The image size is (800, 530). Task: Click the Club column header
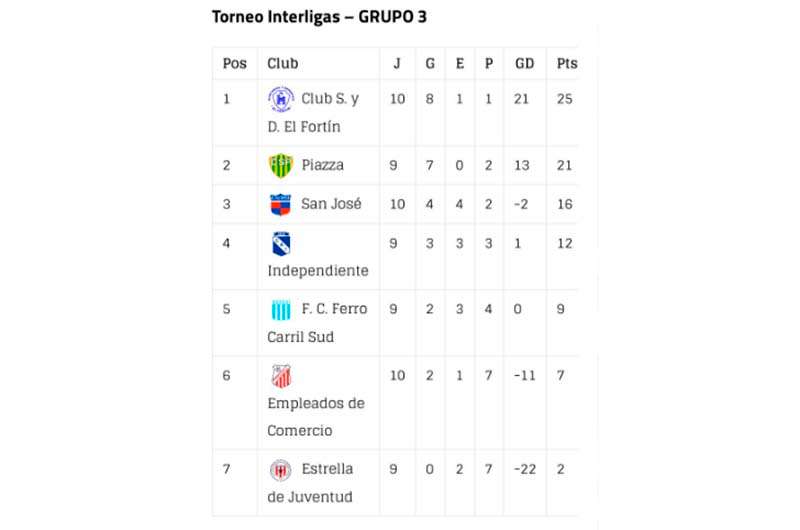283,64
